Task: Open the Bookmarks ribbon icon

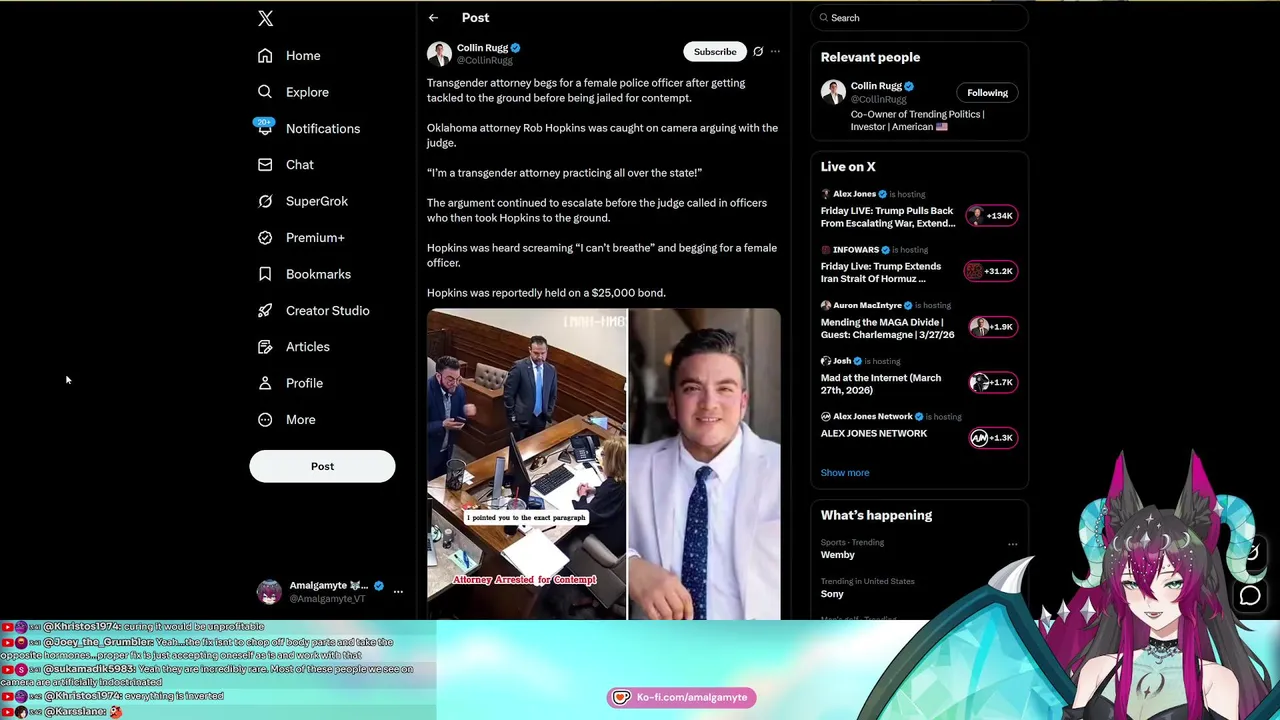Action: [x=265, y=274]
